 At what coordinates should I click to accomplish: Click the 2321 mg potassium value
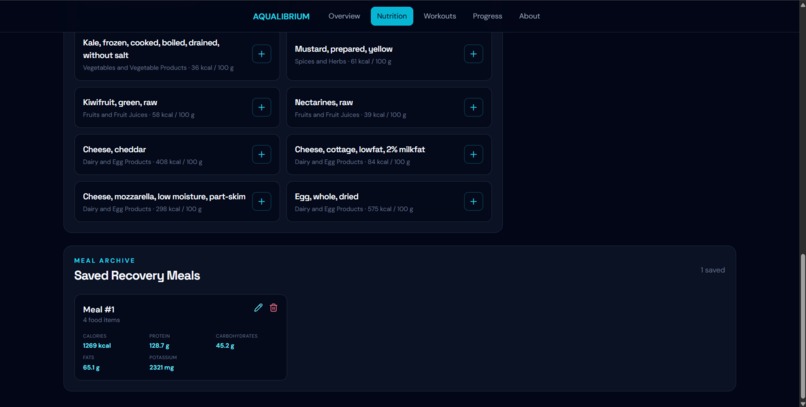[x=161, y=367]
